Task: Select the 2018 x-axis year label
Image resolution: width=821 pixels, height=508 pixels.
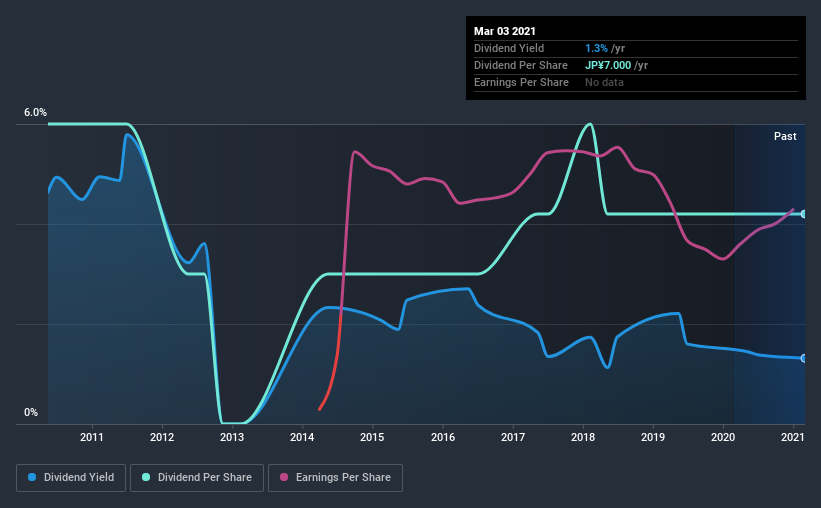Action: 583,437
